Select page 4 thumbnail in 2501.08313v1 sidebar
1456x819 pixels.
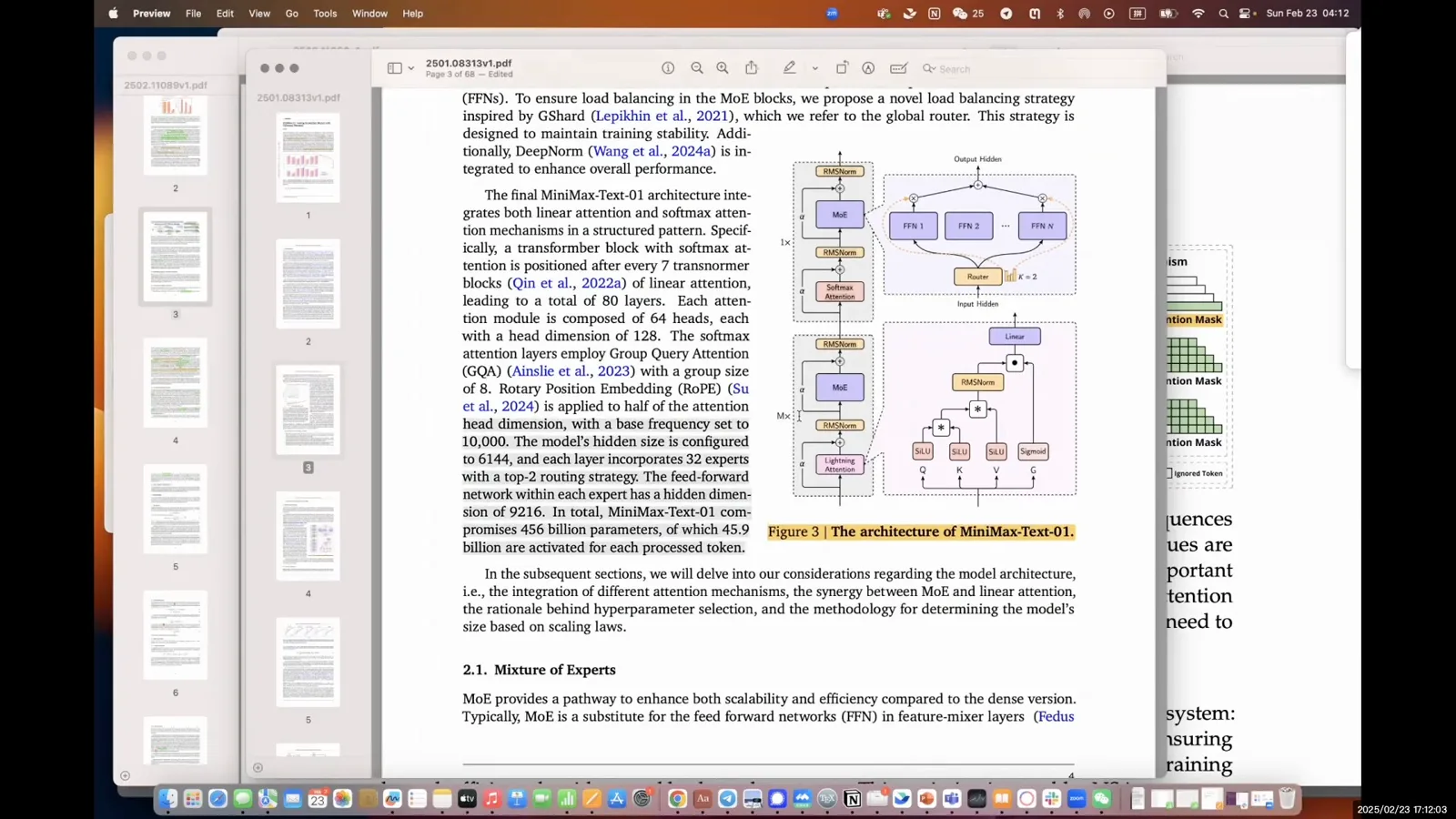pyautogui.click(x=308, y=536)
